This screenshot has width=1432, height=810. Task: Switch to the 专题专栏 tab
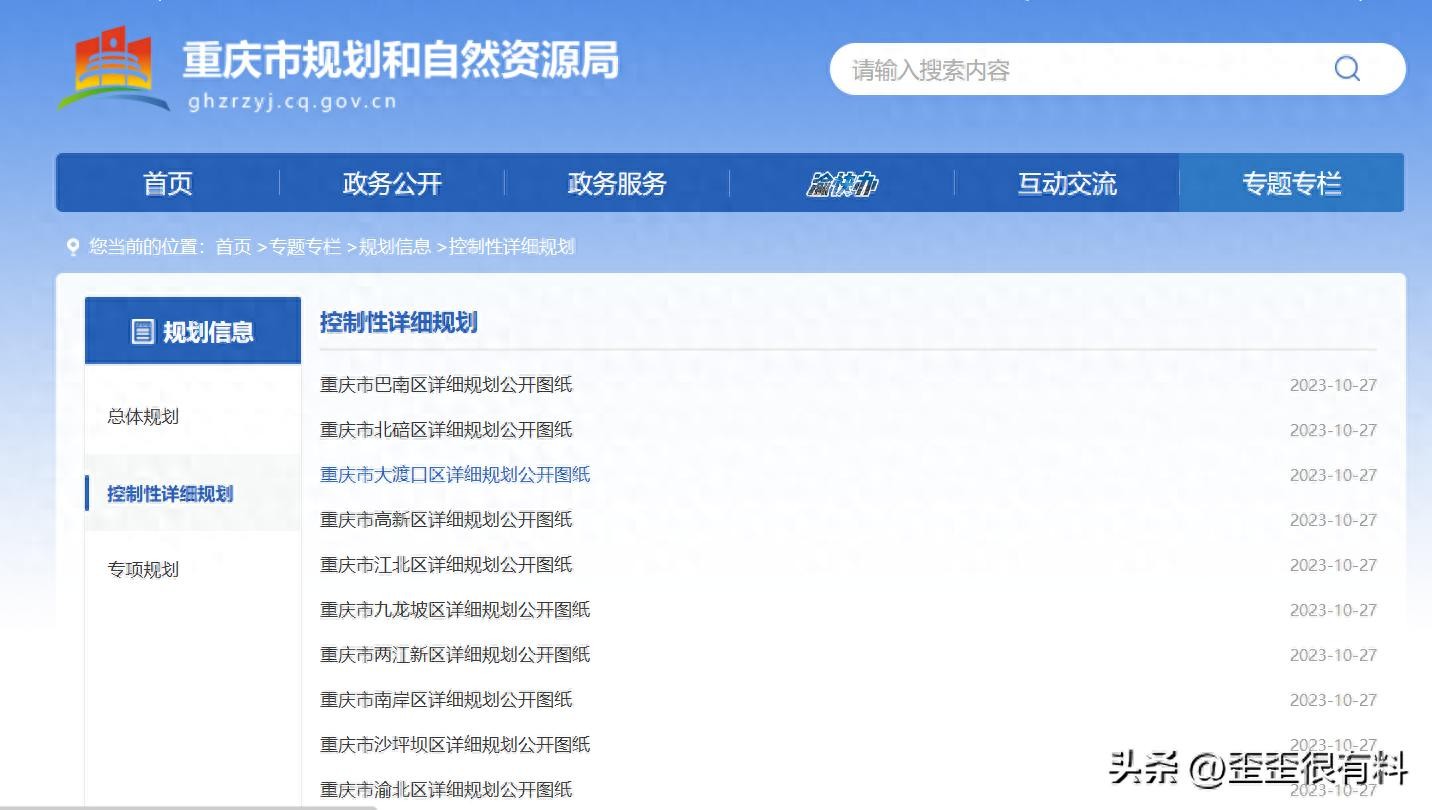(1291, 184)
